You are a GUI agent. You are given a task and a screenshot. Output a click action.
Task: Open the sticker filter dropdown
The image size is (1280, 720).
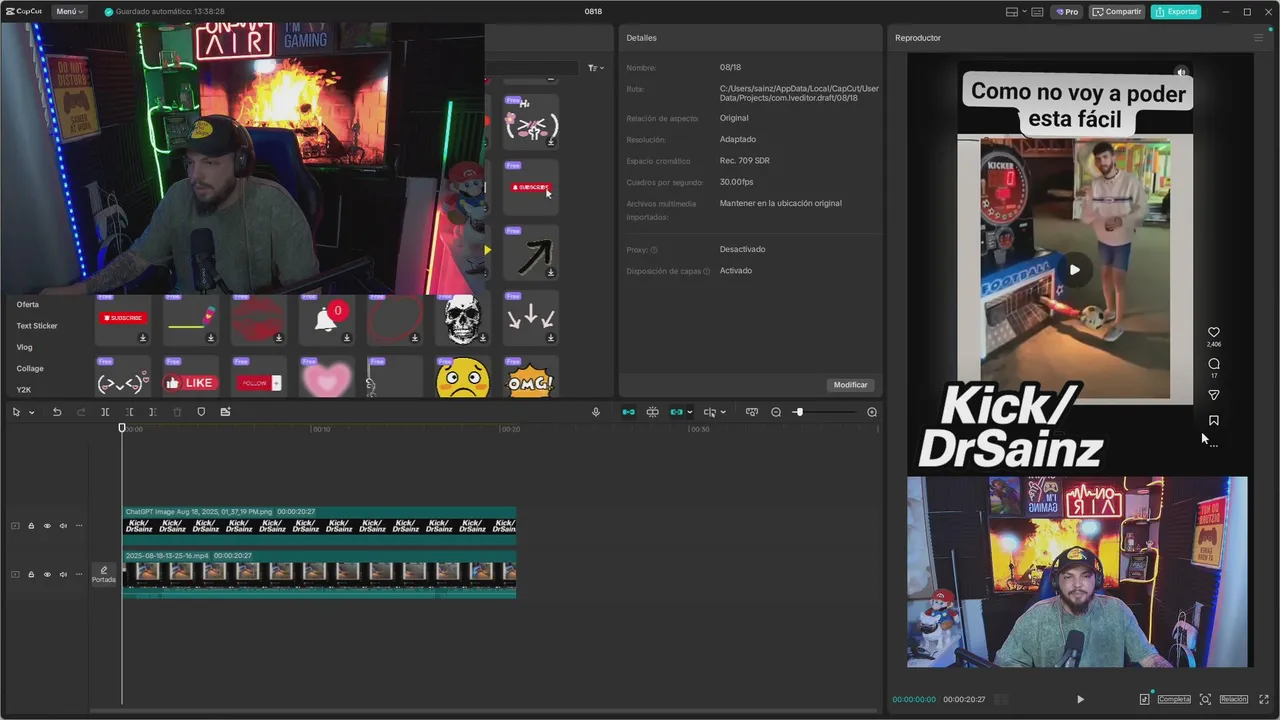596,68
